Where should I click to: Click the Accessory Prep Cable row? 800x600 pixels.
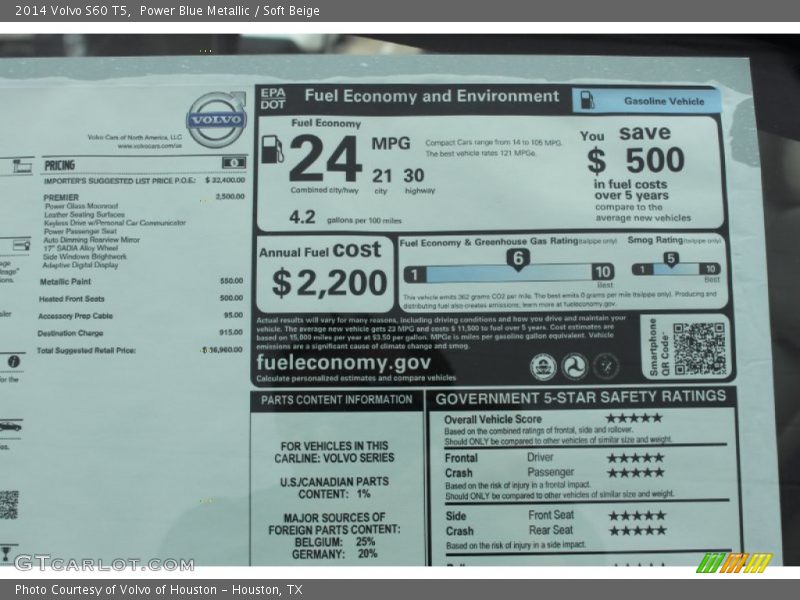[140, 315]
